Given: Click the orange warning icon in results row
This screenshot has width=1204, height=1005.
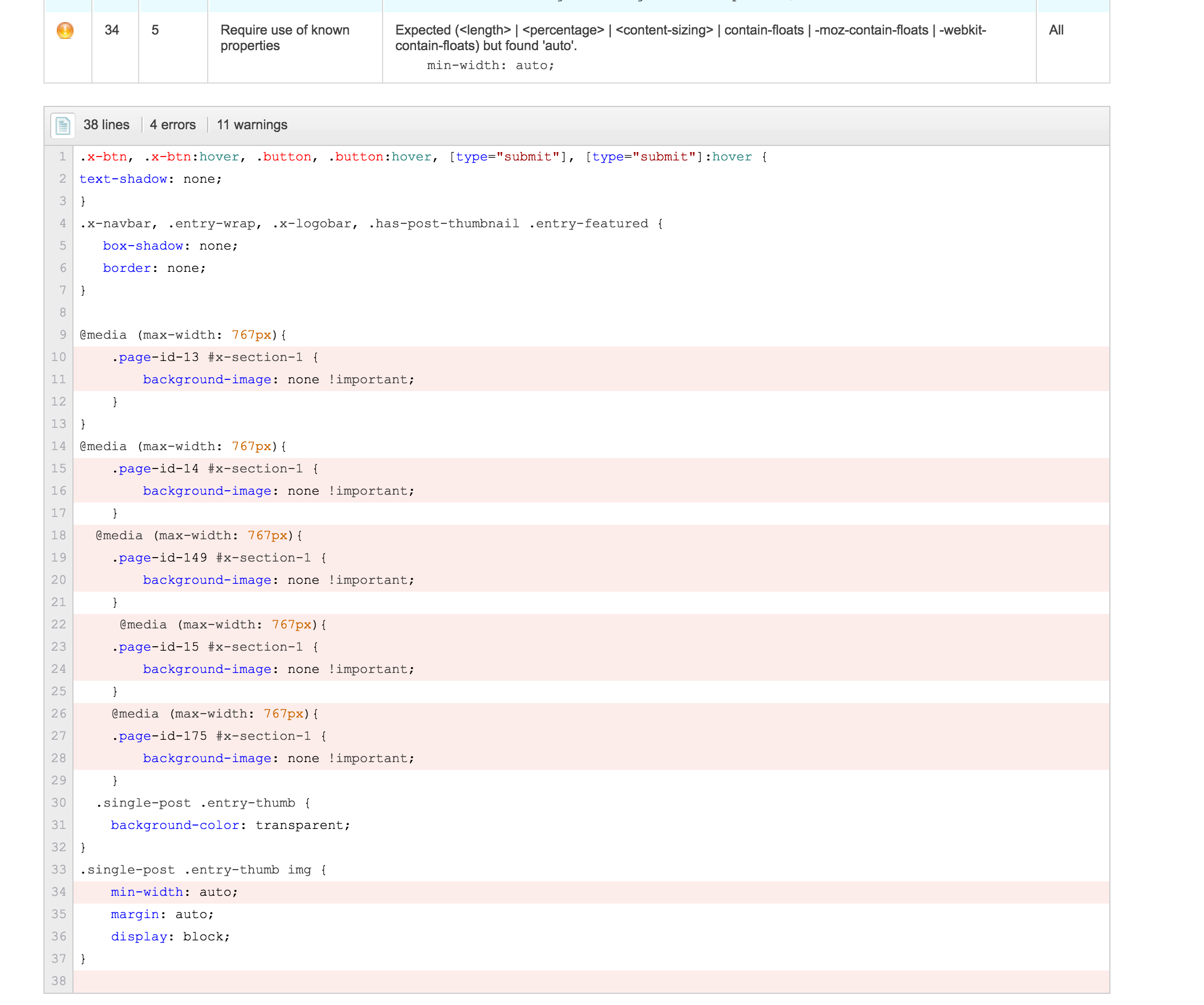Looking at the screenshot, I should pyautogui.click(x=65, y=31).
